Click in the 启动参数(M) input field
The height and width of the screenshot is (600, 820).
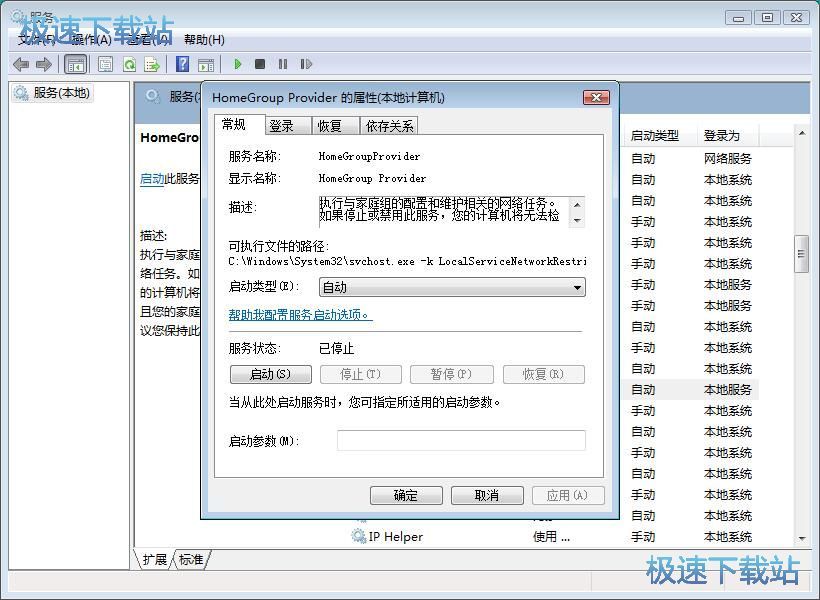tap(461, 440)
